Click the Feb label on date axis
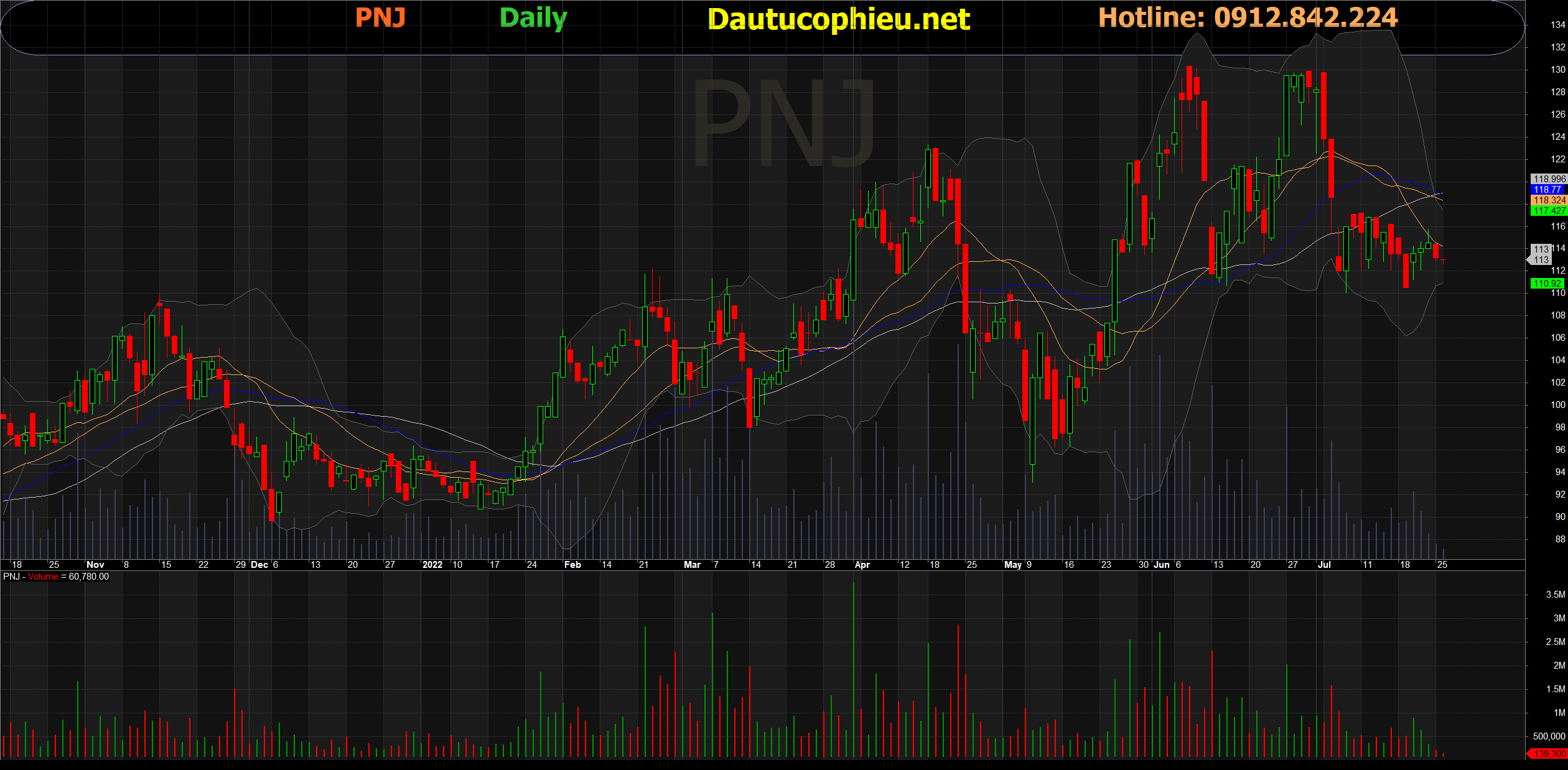 coord(572,565)
